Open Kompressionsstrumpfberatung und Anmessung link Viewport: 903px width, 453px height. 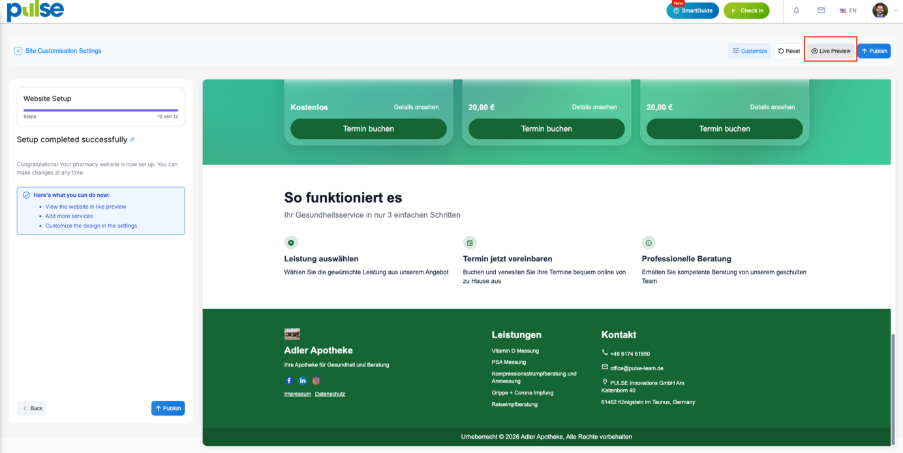pos(534,378)
